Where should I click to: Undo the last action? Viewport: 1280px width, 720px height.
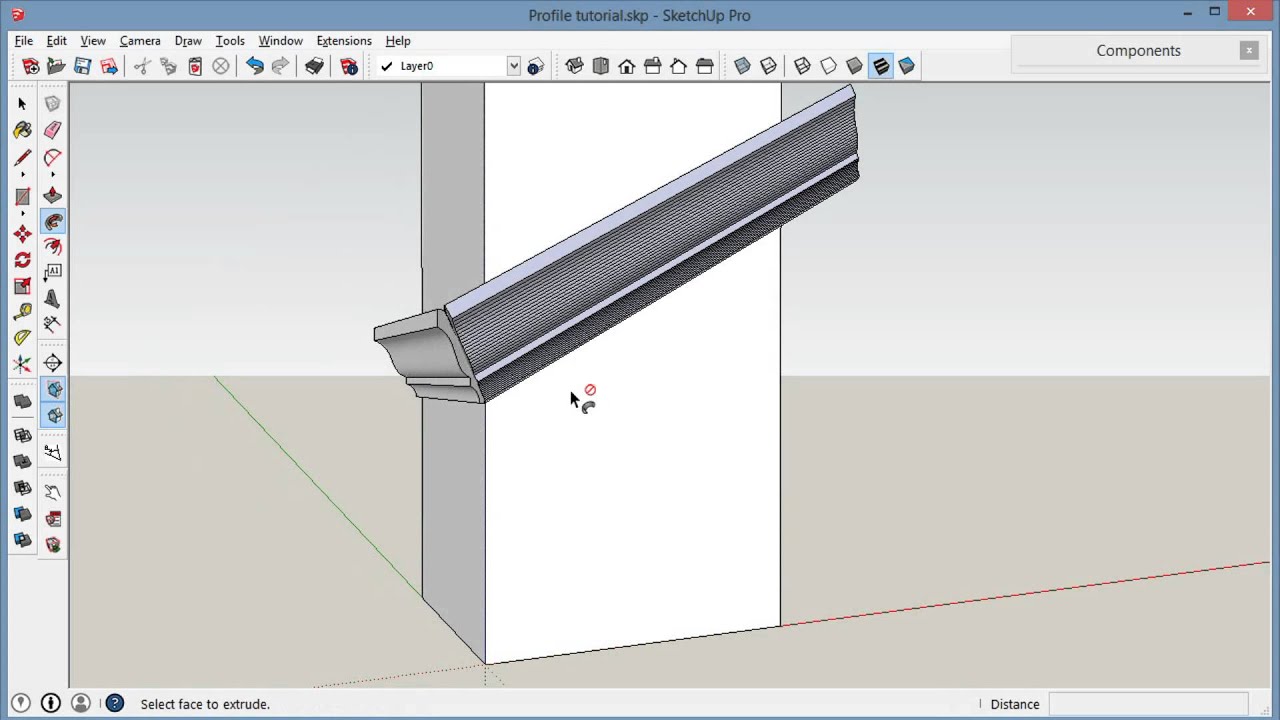coord(255,66)
